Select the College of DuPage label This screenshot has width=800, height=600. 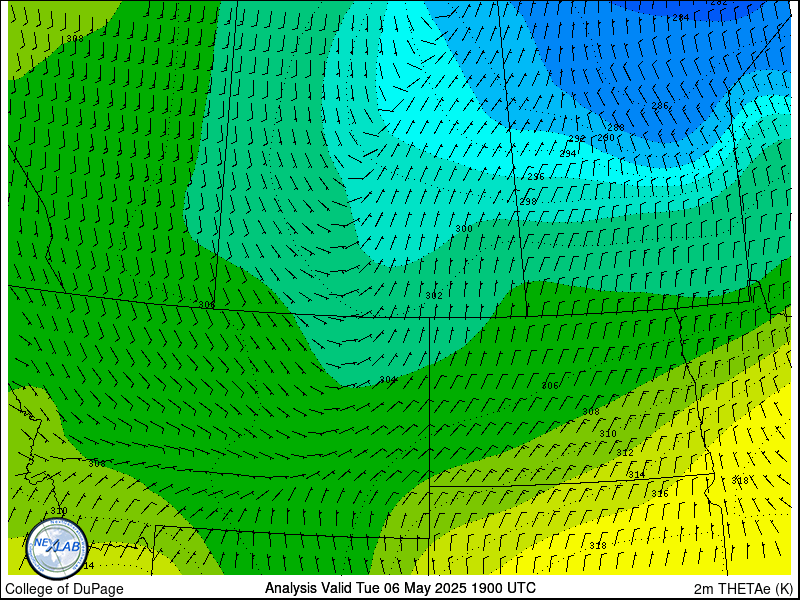[x=64, y=589]
